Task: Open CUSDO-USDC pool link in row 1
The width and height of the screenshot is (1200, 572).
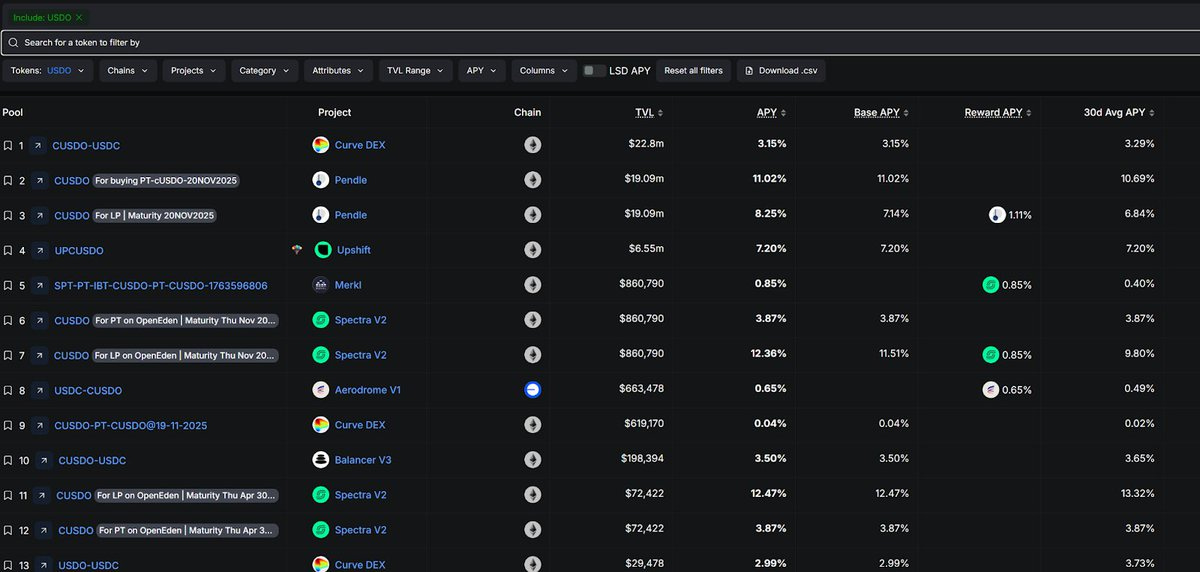Action: coord(86,145)
